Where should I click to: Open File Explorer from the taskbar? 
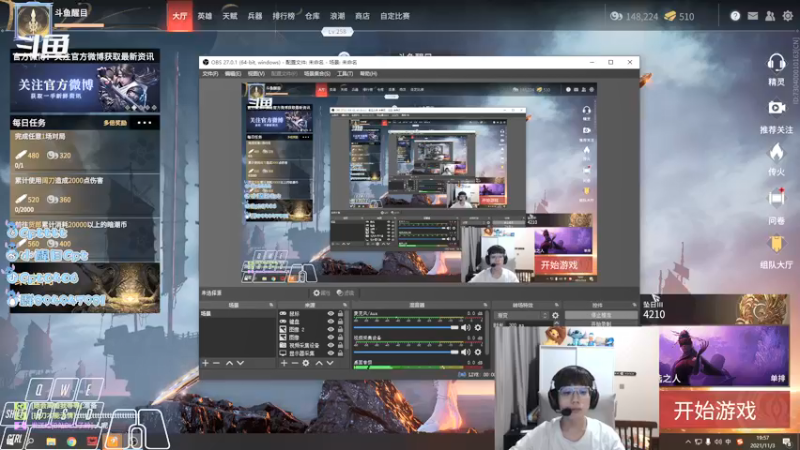coord(51,441)
